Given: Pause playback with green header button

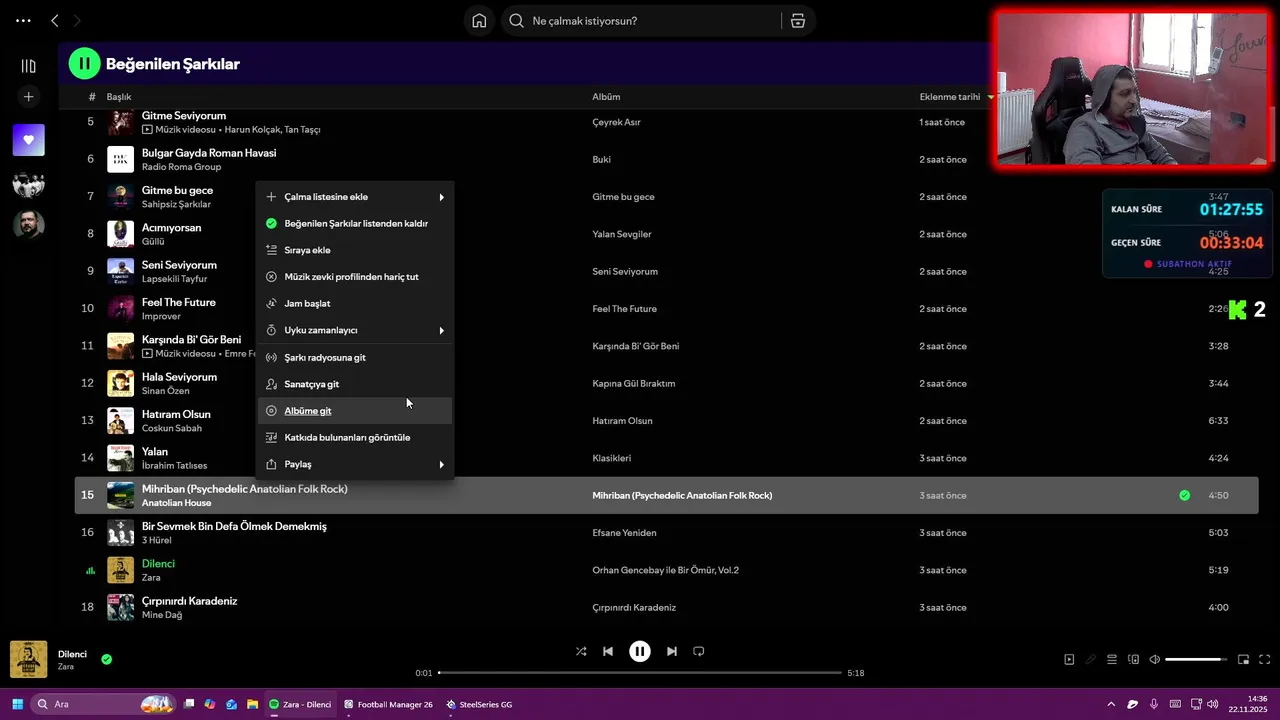Looking at the screenshot, I should pyautogui.click(x=84, y=64).
